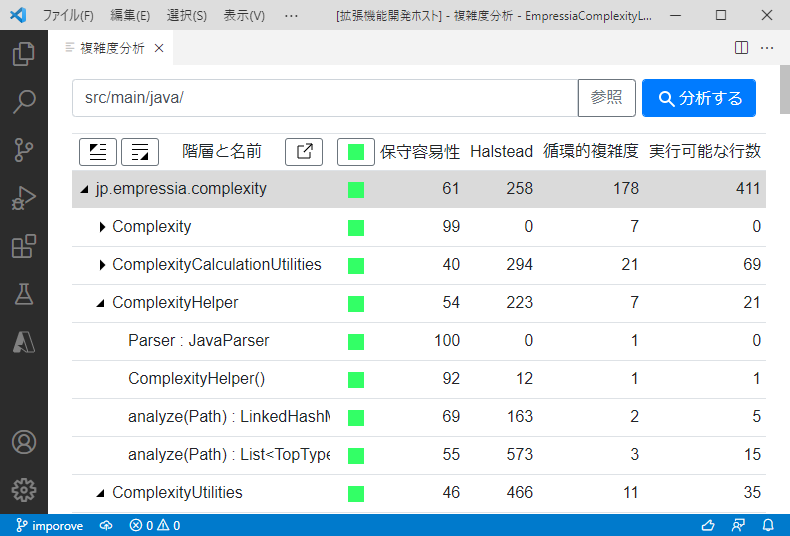Image resolution: width=790 pixels, height=536 pixels.
Task: Open the Explorer view in activity bar
Action: pos(24,53)
